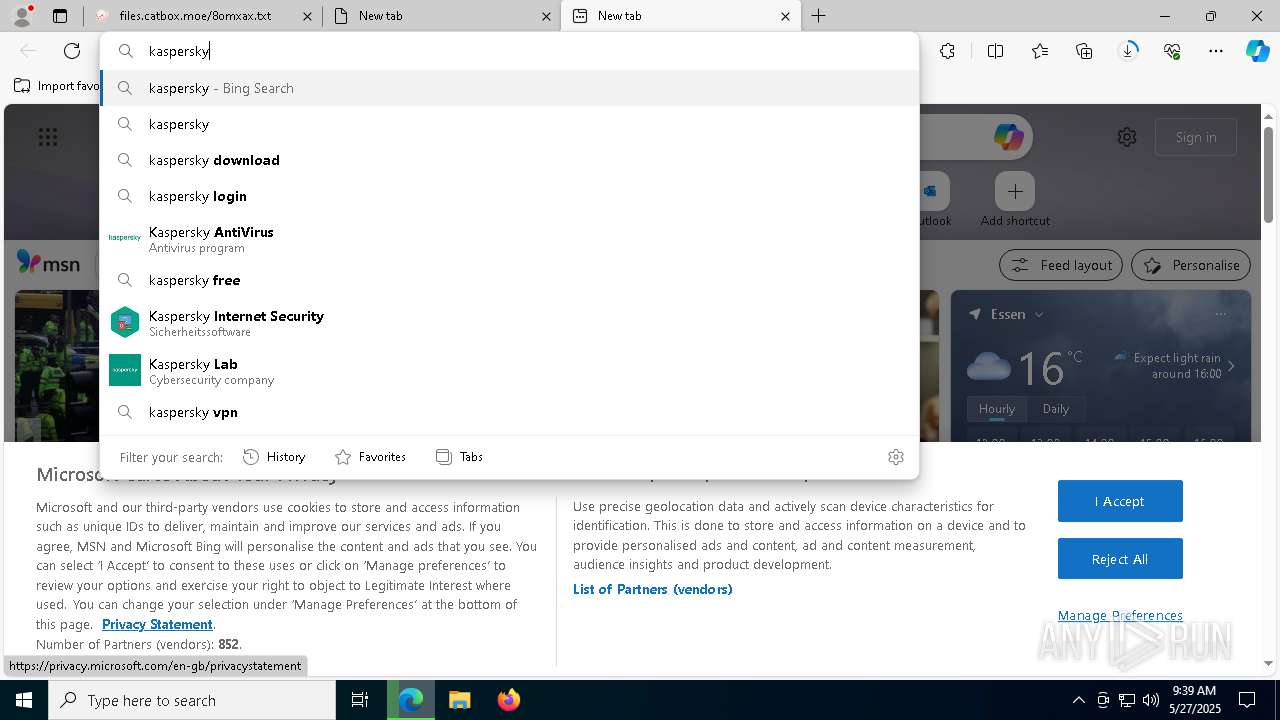Open the Privacy Statement link
The image size is (1280, 720).
157,624
